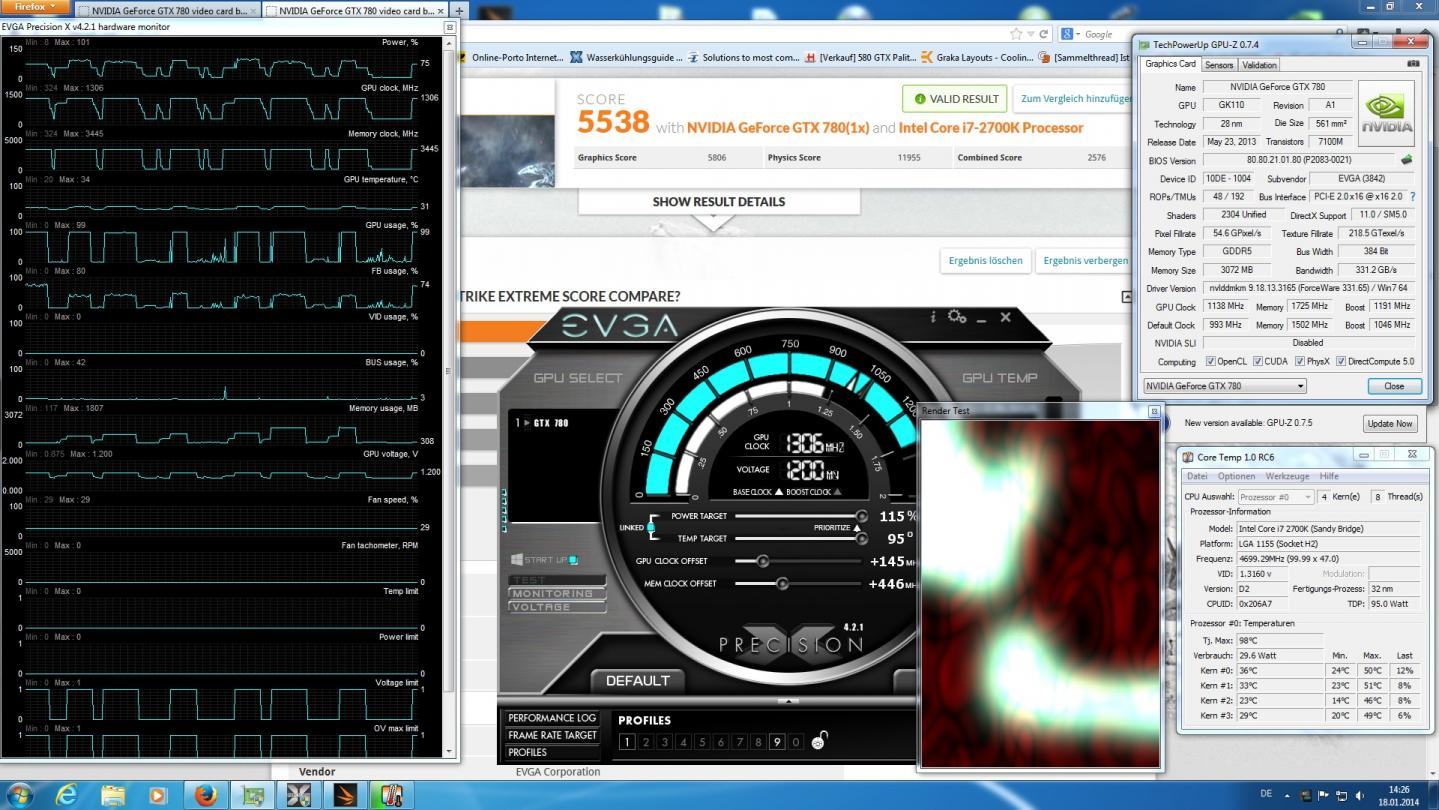Close the hardware monitor panel
This screenshot has width=1439, height=810.
pyautogui.click(x=449, y=27)
